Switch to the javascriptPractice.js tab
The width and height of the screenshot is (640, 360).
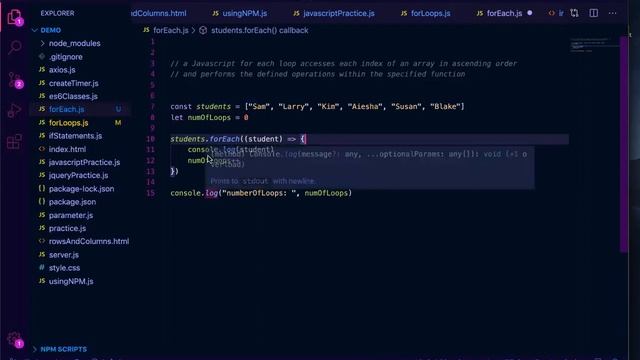coord(334,13)
